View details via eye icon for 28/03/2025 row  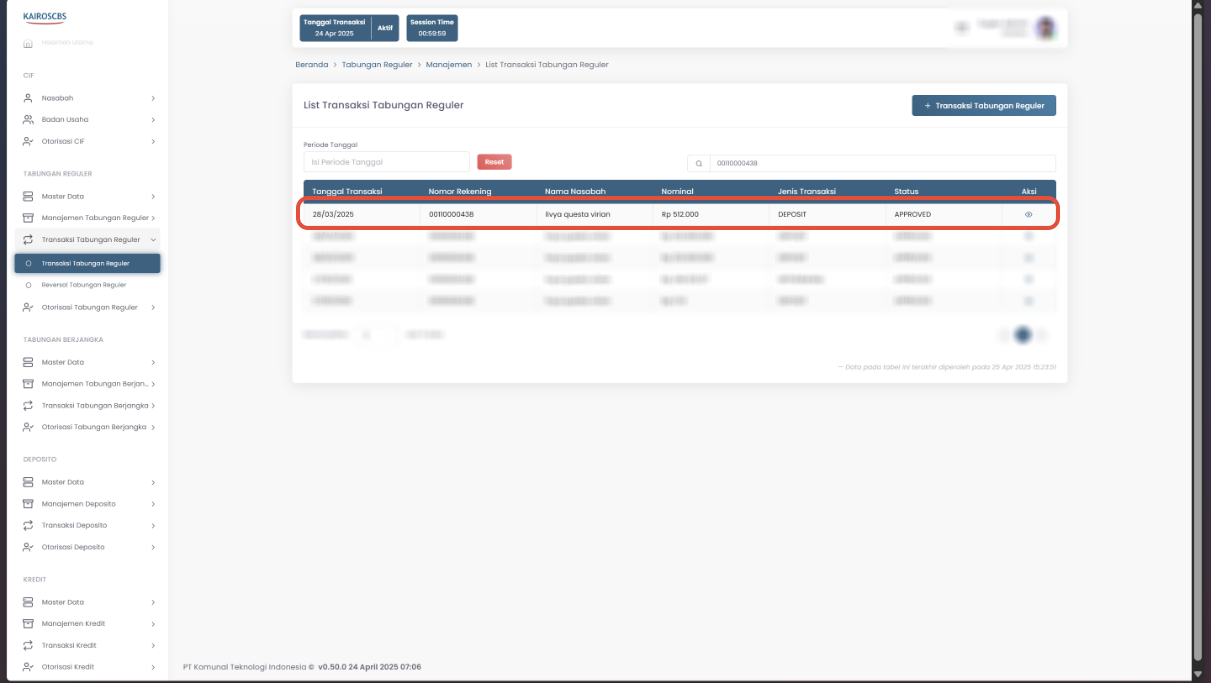tap(1028, 214)
